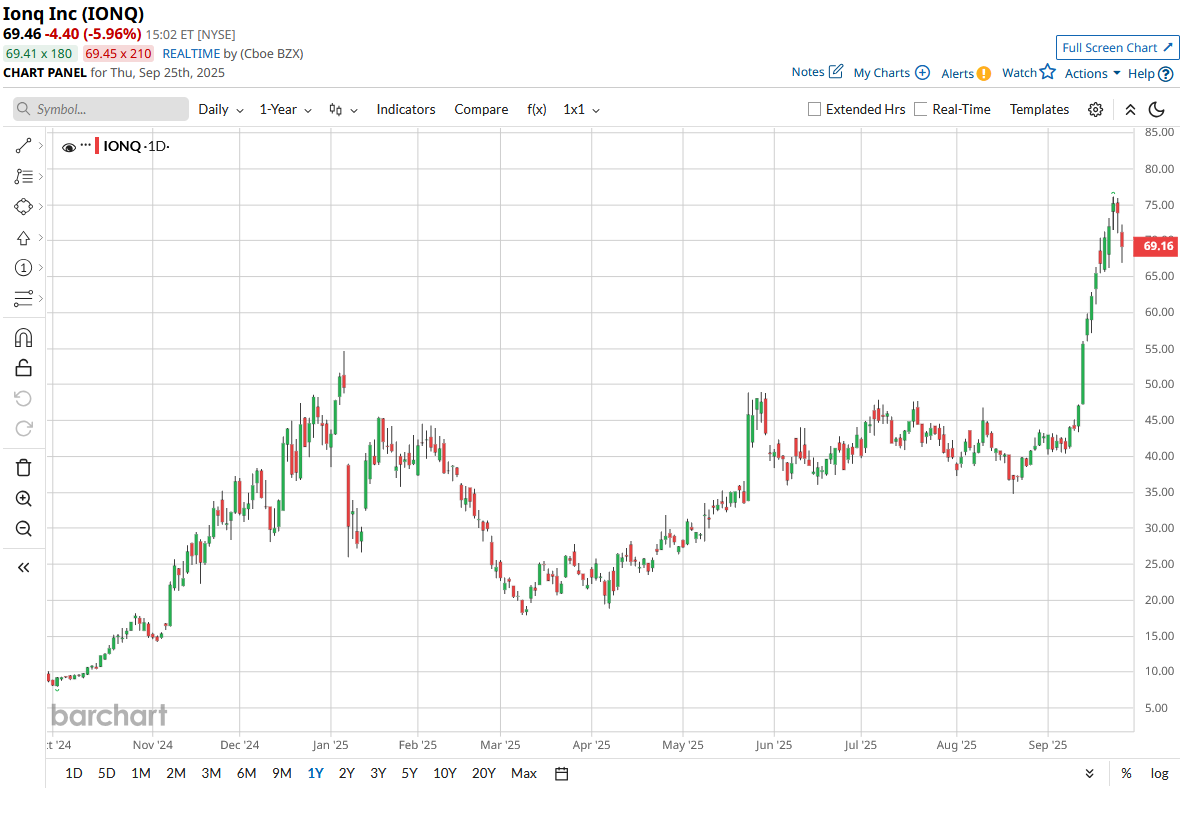Viewport: 1194px width, 837px height.
Task: Click the 69.16 current price label
Action: tap(1157, 246)
